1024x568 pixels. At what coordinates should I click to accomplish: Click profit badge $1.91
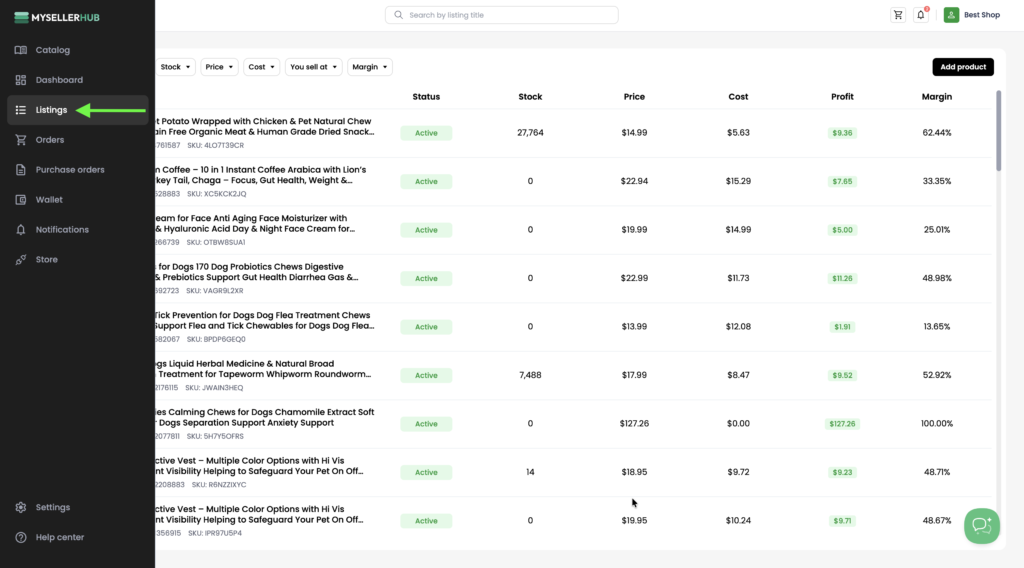842,326
